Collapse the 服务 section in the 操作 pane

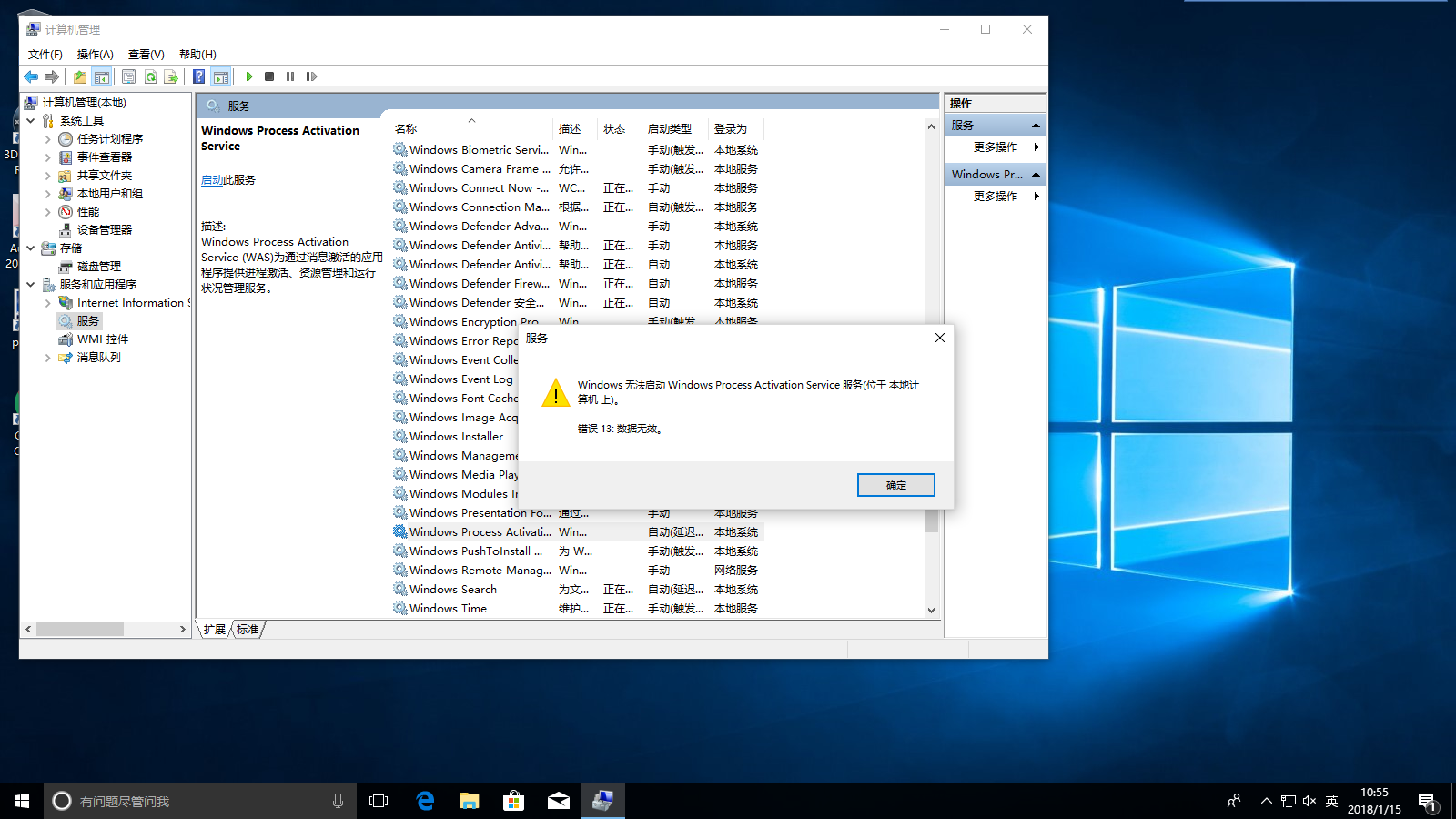coord(1036,126)
